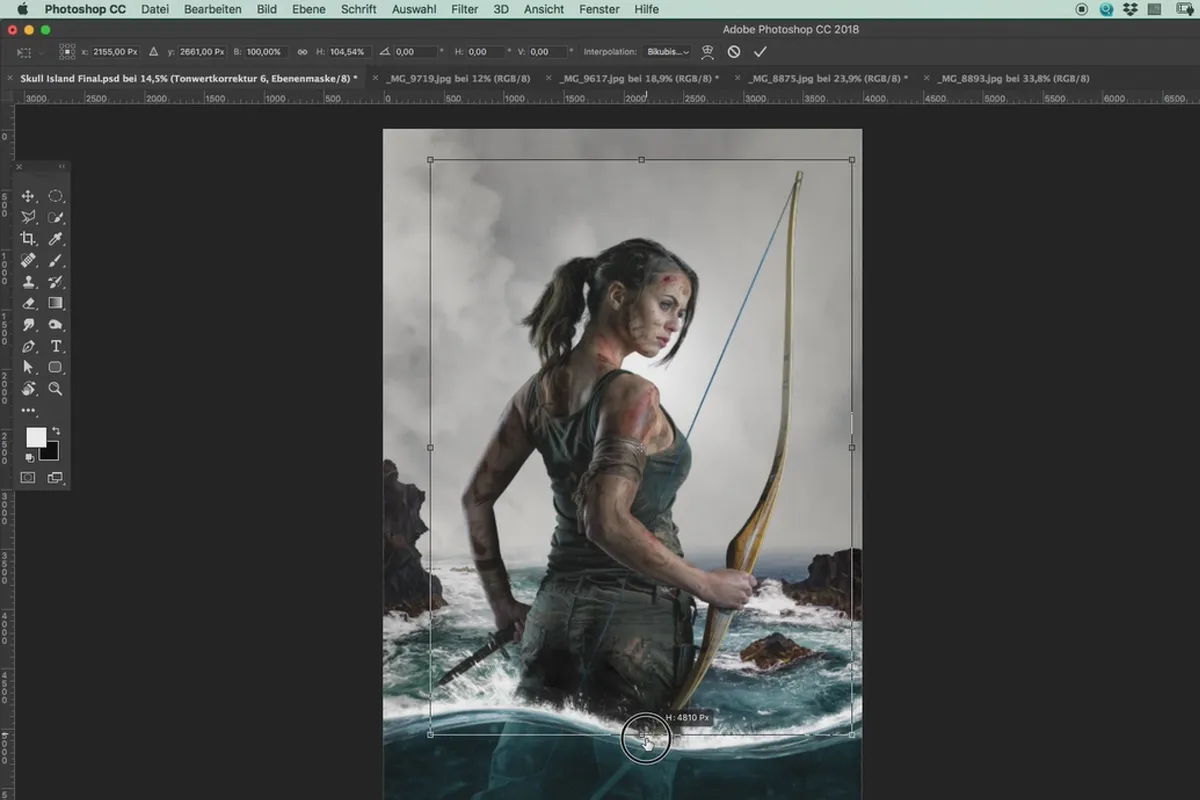Select the Elliptical Marquee tool
The height and width of the screenshot is (800, 1200).
coord(56,196)
